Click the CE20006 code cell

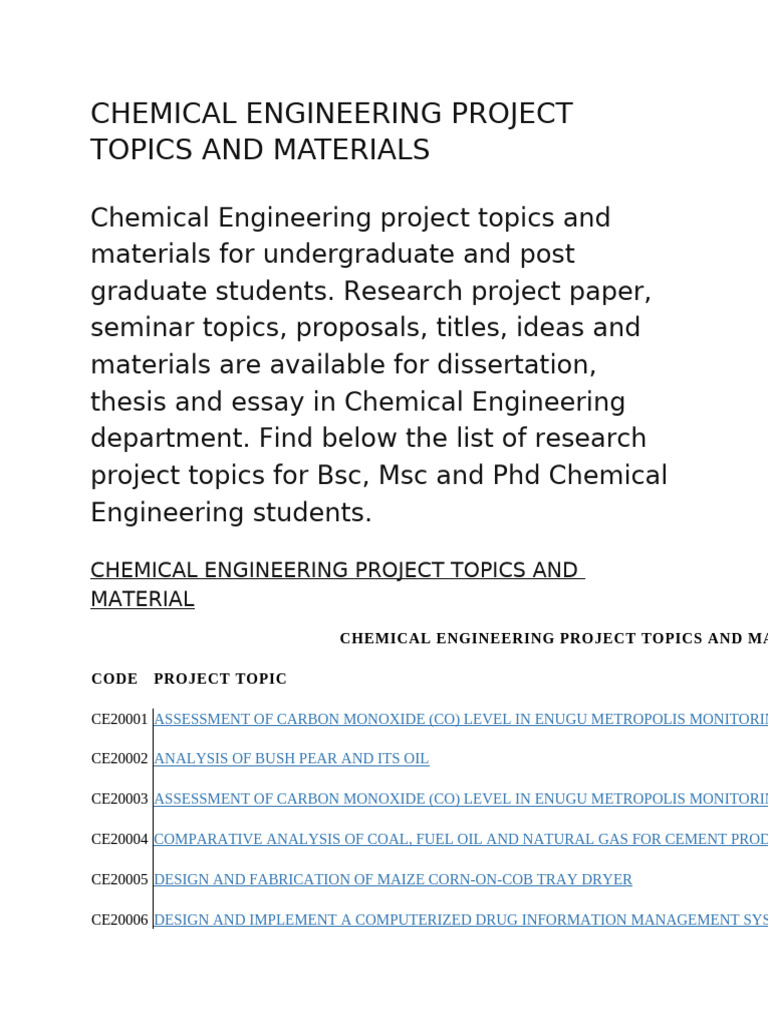[x=119, y=920]
